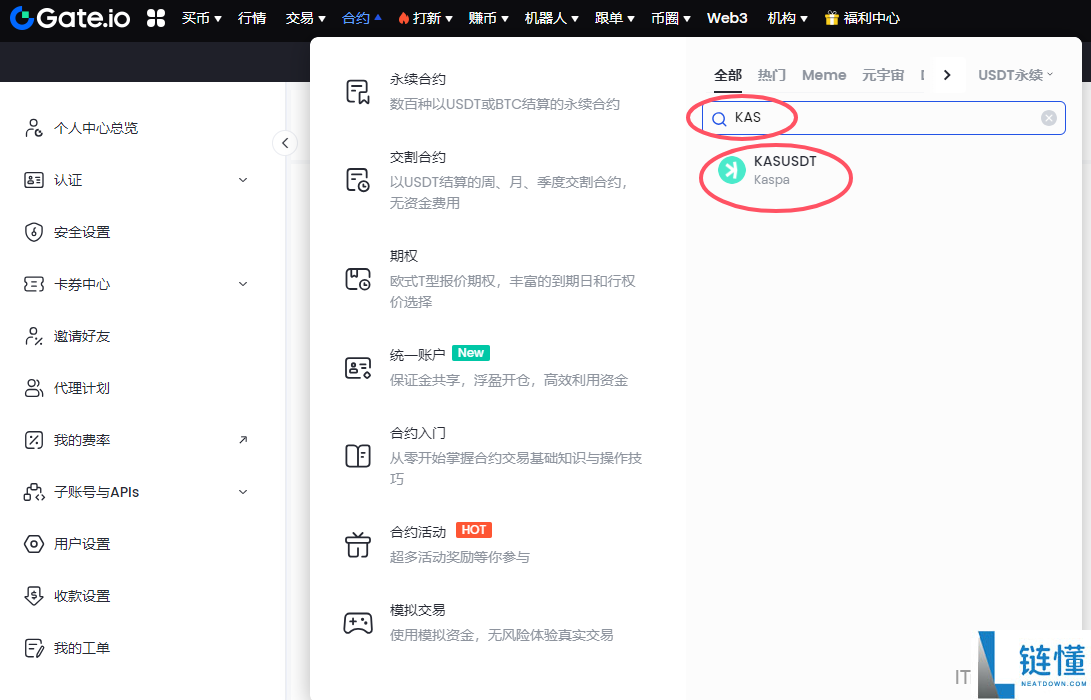The height and width of the screenshot is (700, 1091).
Task: Open 永续合约 menu entry
Action: 495,92
